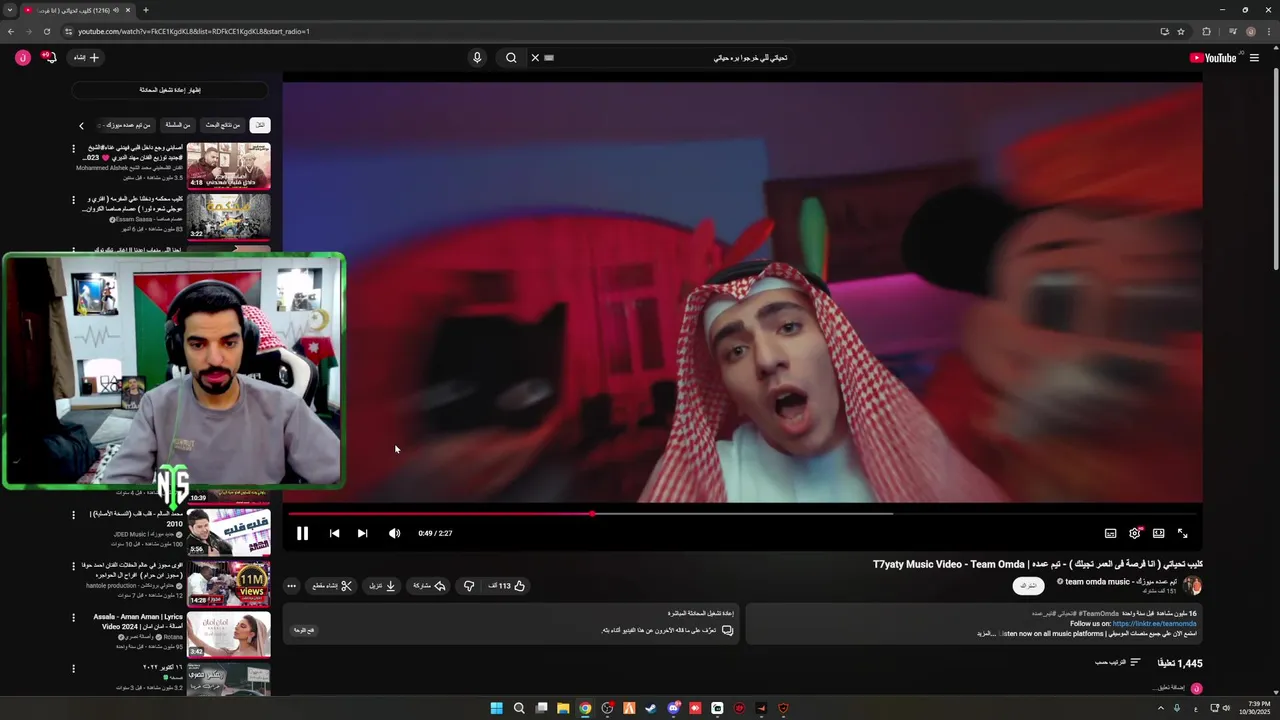Open the notifications bell
Viewport: 1280px width, 720px height.
(50, 58)
